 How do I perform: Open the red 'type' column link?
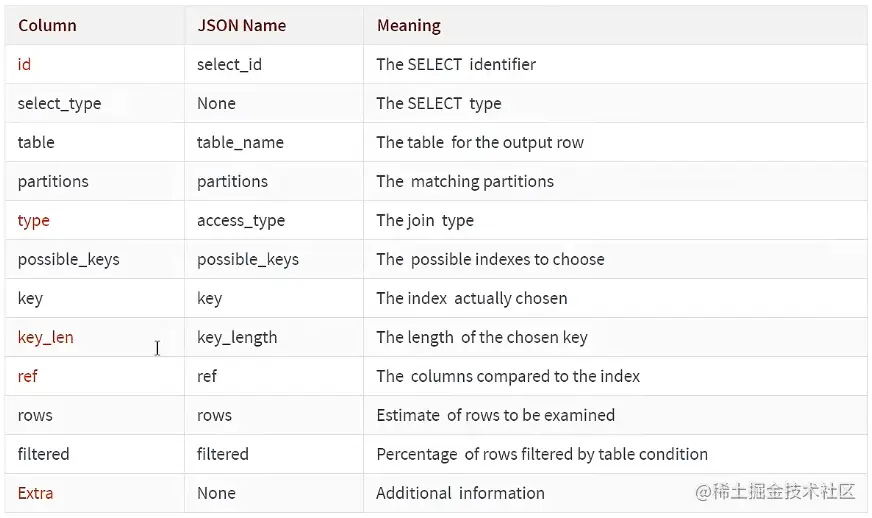pos(33,221)
